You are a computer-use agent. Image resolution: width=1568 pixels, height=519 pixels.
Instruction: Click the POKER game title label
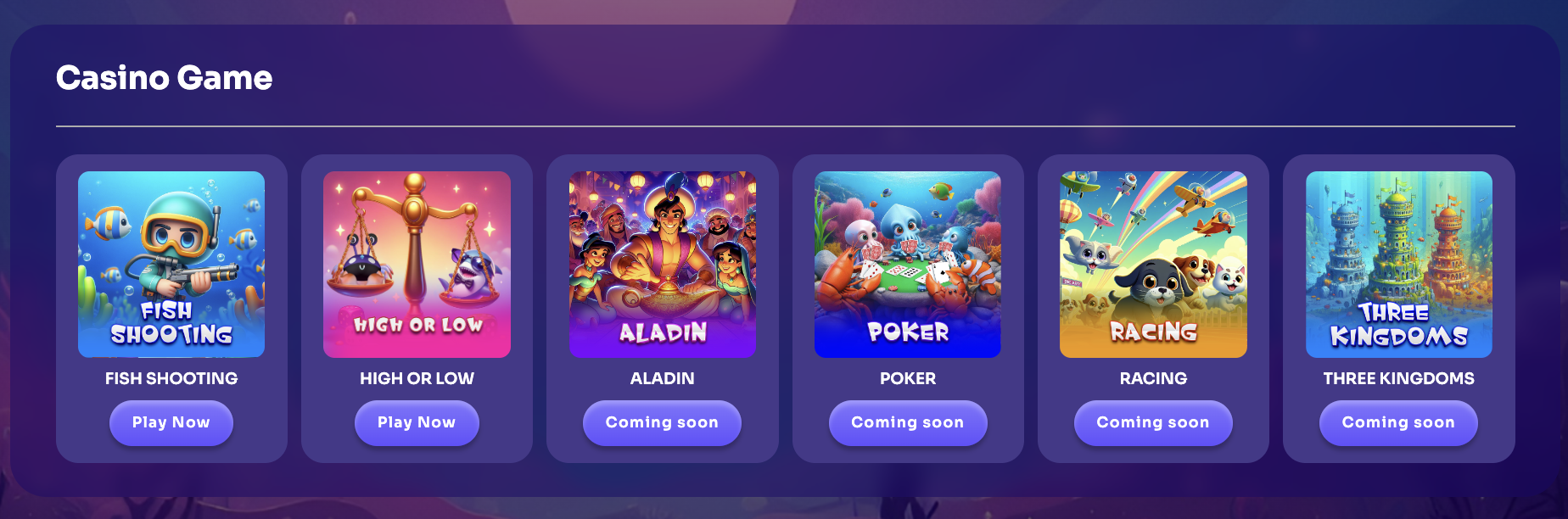(x=908, y=378)
